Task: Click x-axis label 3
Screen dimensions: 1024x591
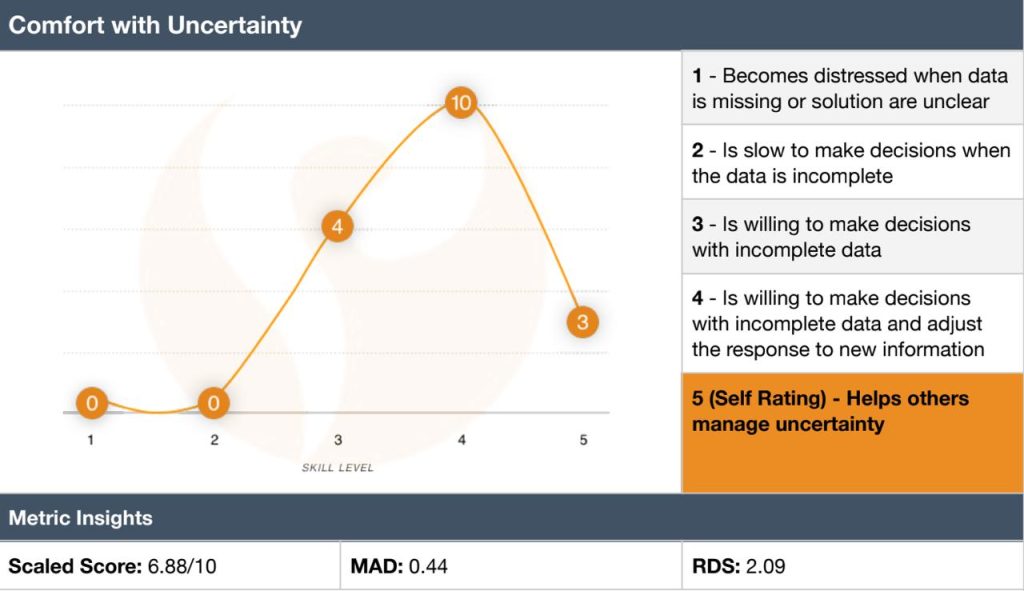Action: point(338,439)
